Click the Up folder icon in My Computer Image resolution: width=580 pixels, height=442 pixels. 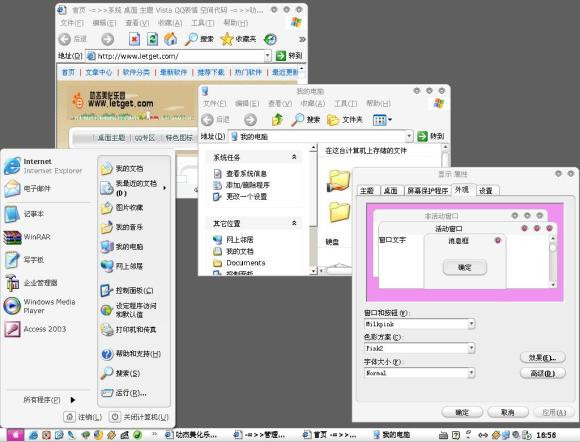coord(277,119)
